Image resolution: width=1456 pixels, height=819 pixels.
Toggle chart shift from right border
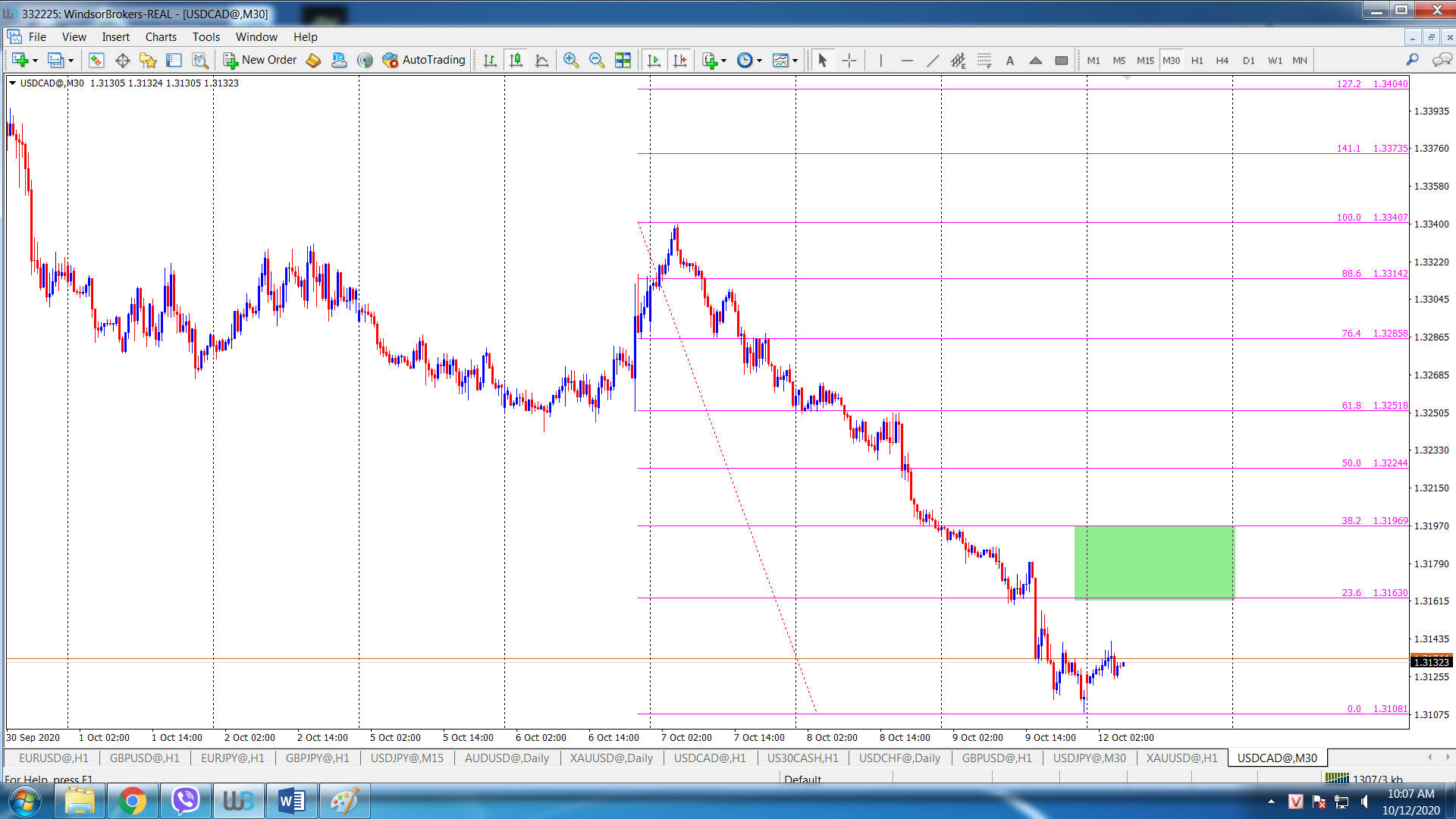coord(679,61)
